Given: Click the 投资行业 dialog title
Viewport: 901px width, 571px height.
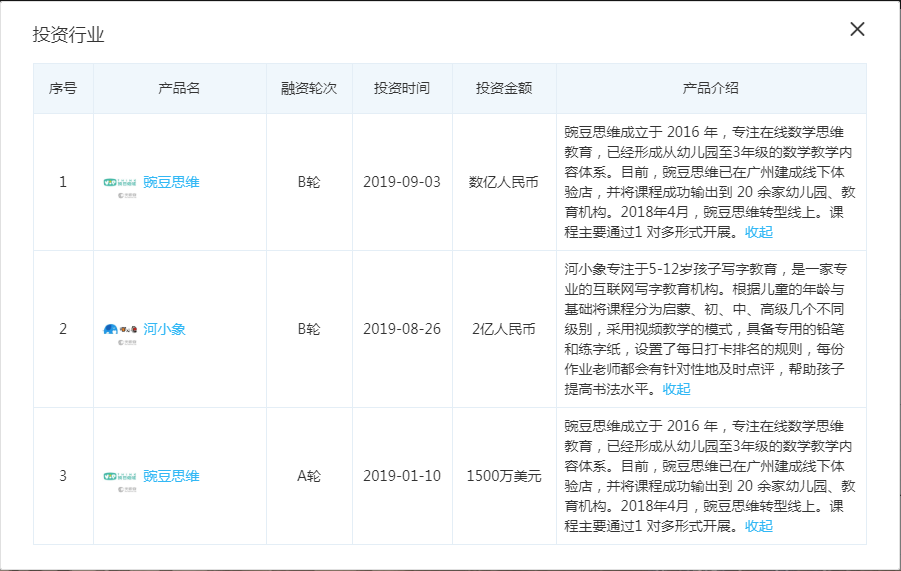Looking at the screenshot, I should tap(69, 35).
